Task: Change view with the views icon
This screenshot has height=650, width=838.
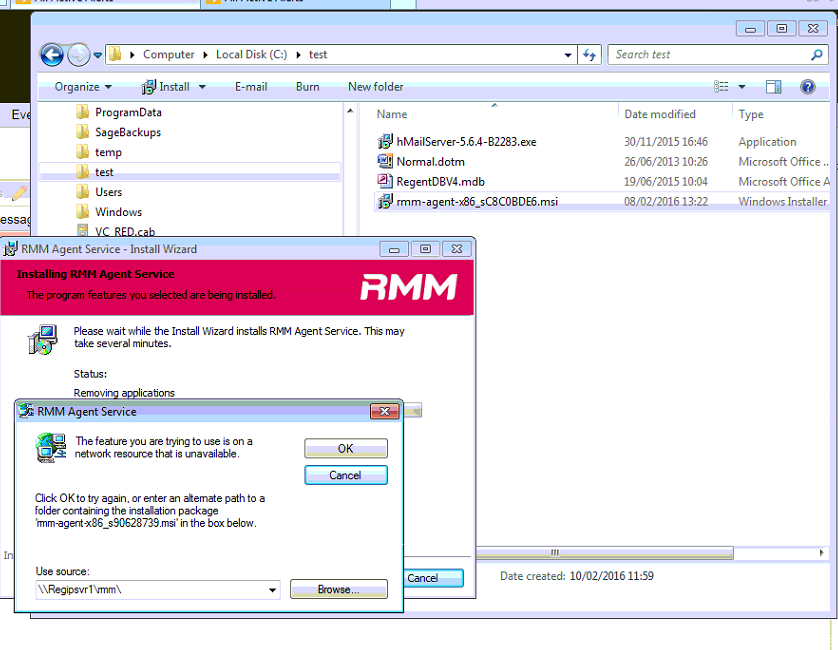Action: 721,87
